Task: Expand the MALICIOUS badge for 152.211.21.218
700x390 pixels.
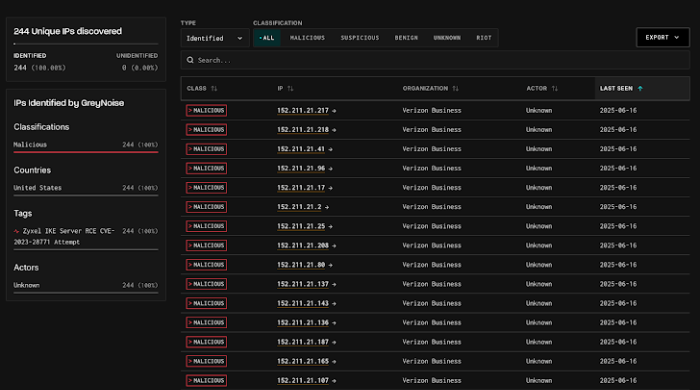Action: (x=206, y=130)
